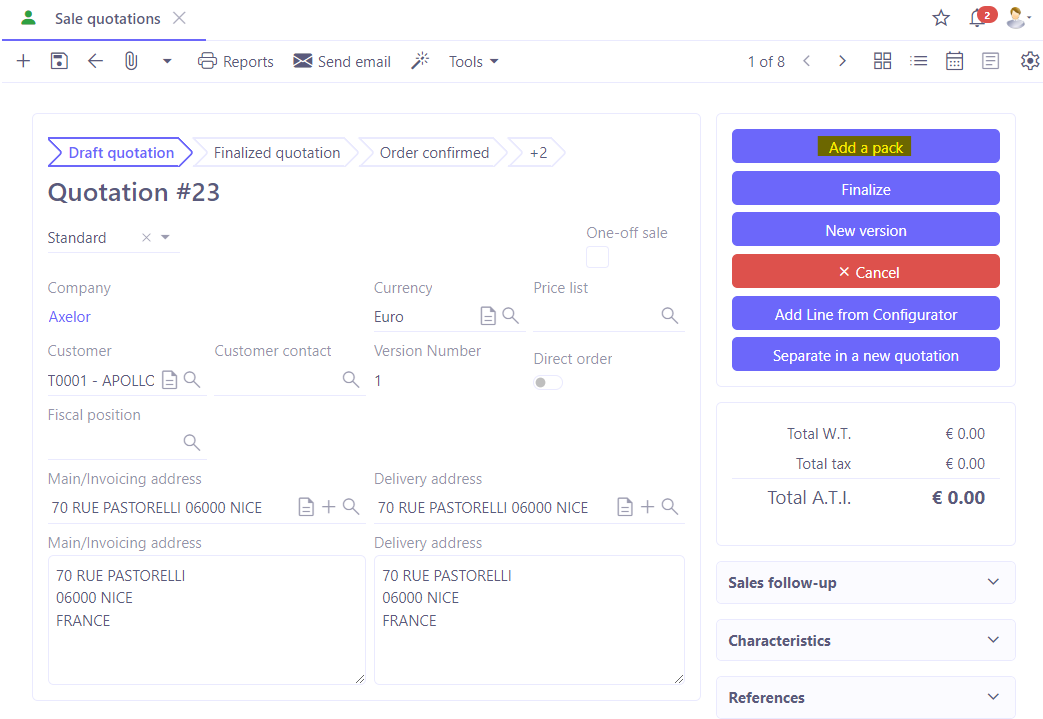Check the One-off sale checkbox
This screenshot has height=719, width=1043.
coord(597,257)
